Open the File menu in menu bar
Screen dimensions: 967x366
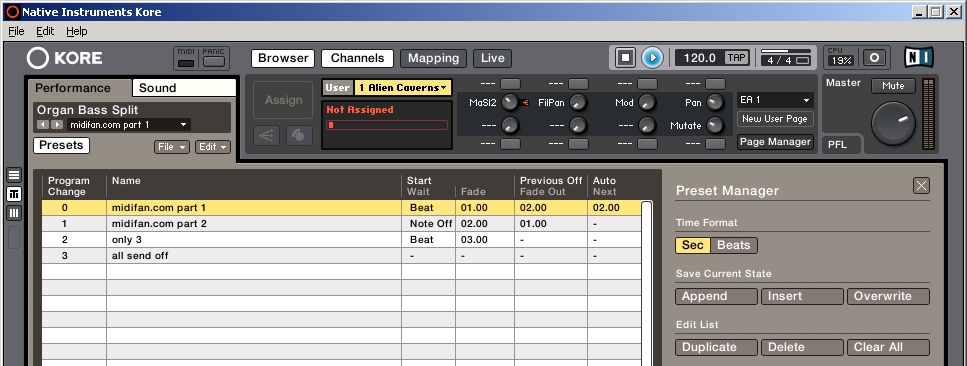click(x=16, y=31)
